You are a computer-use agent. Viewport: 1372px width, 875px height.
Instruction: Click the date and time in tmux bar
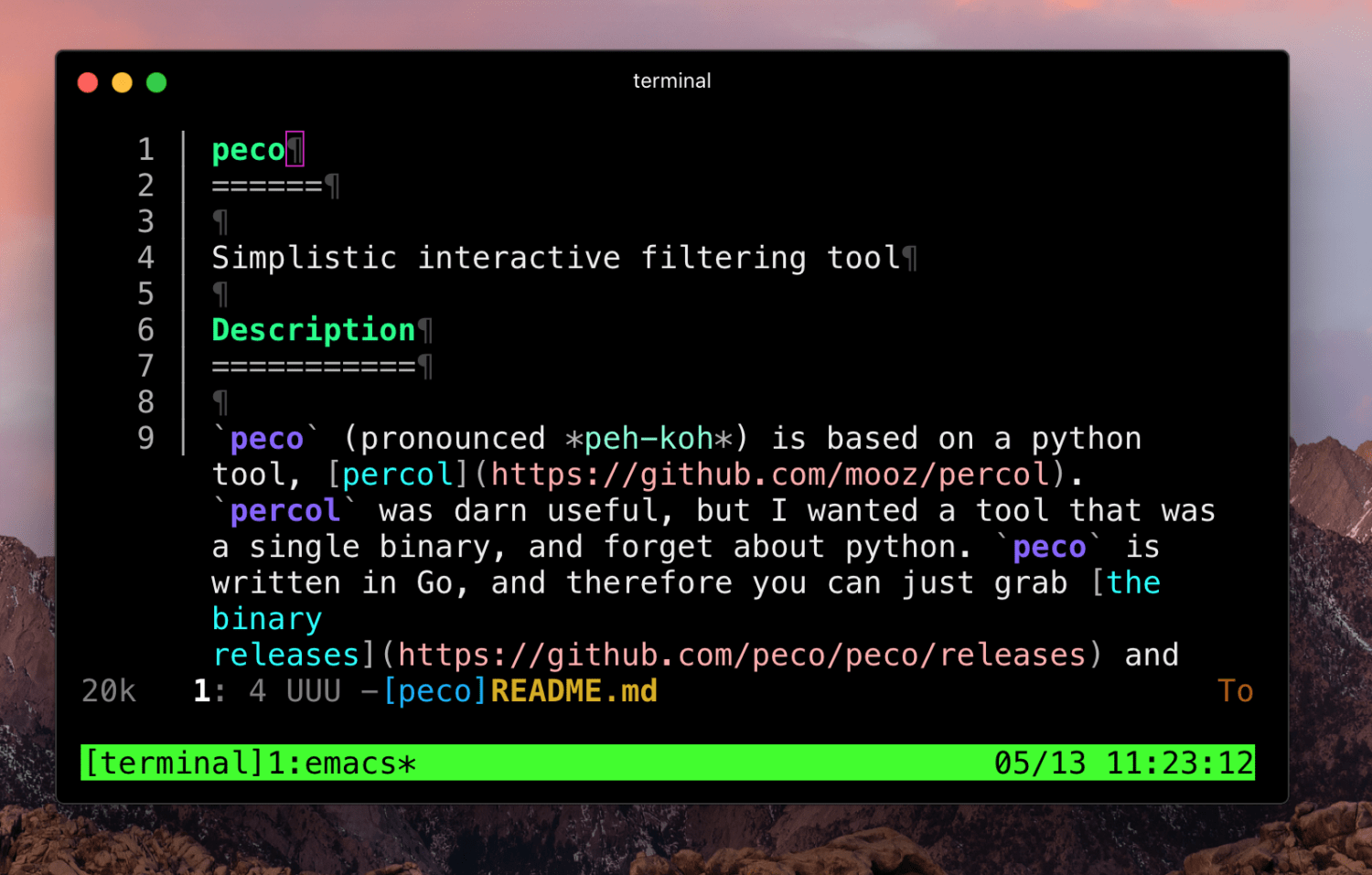(x=1123, y=763)
